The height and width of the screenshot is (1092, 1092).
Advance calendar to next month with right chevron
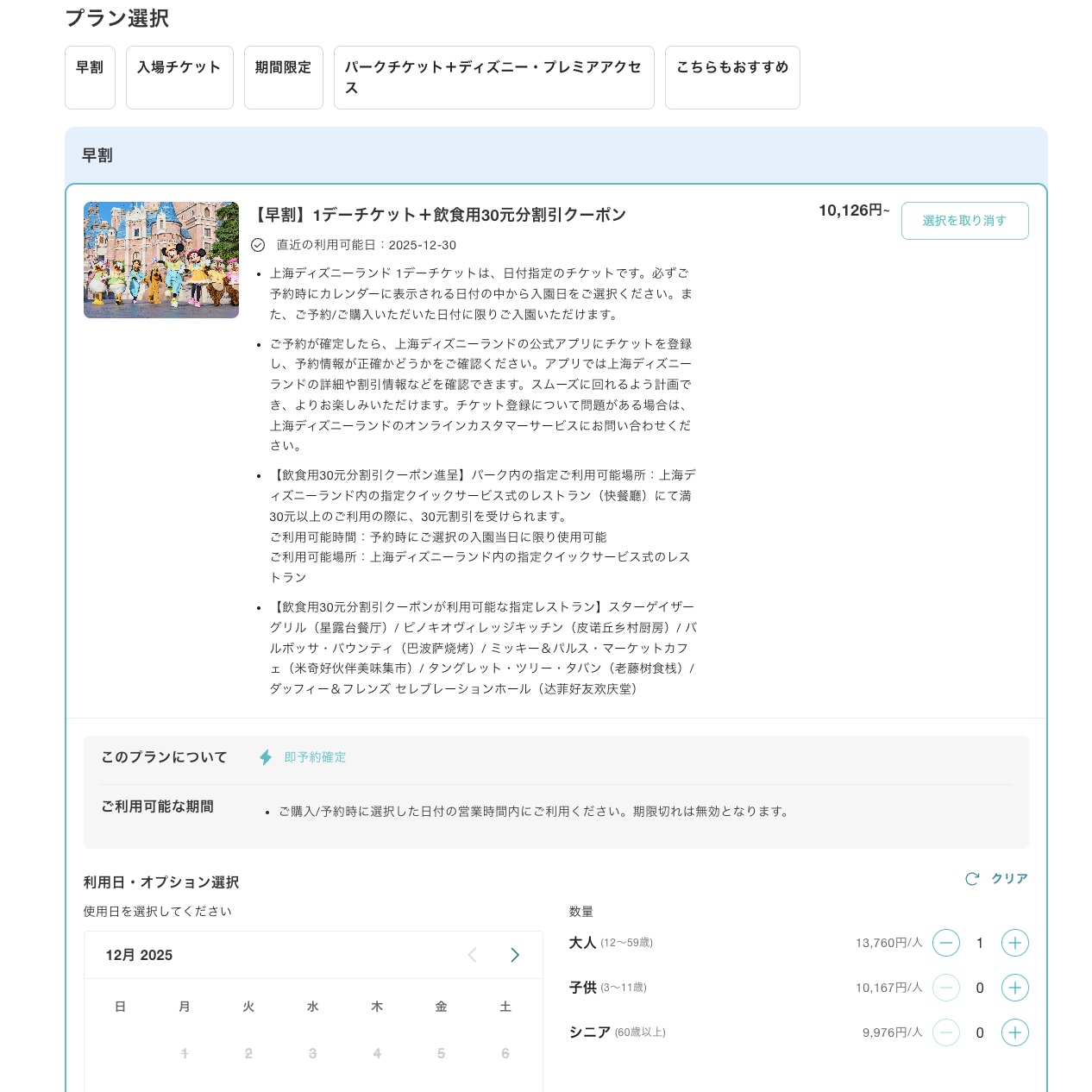(x=515, y=955)
